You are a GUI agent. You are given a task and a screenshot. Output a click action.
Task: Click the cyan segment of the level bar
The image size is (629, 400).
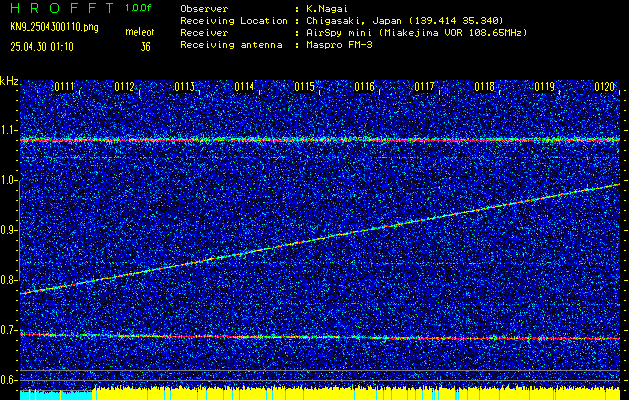click(x=56, y=395)
